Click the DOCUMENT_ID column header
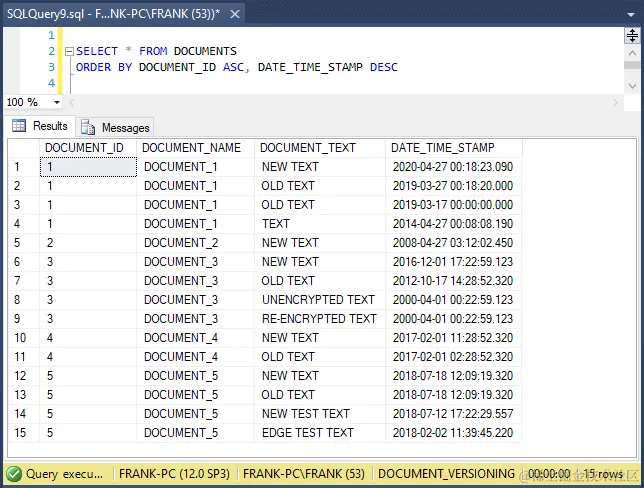Viewport: 644px width, 488px height. (88, 148)
